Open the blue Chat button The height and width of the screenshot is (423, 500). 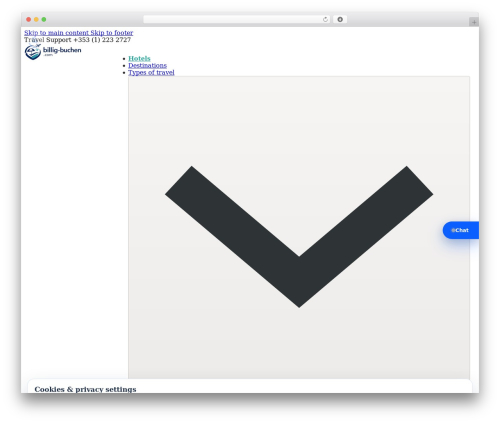click(461, 230)
